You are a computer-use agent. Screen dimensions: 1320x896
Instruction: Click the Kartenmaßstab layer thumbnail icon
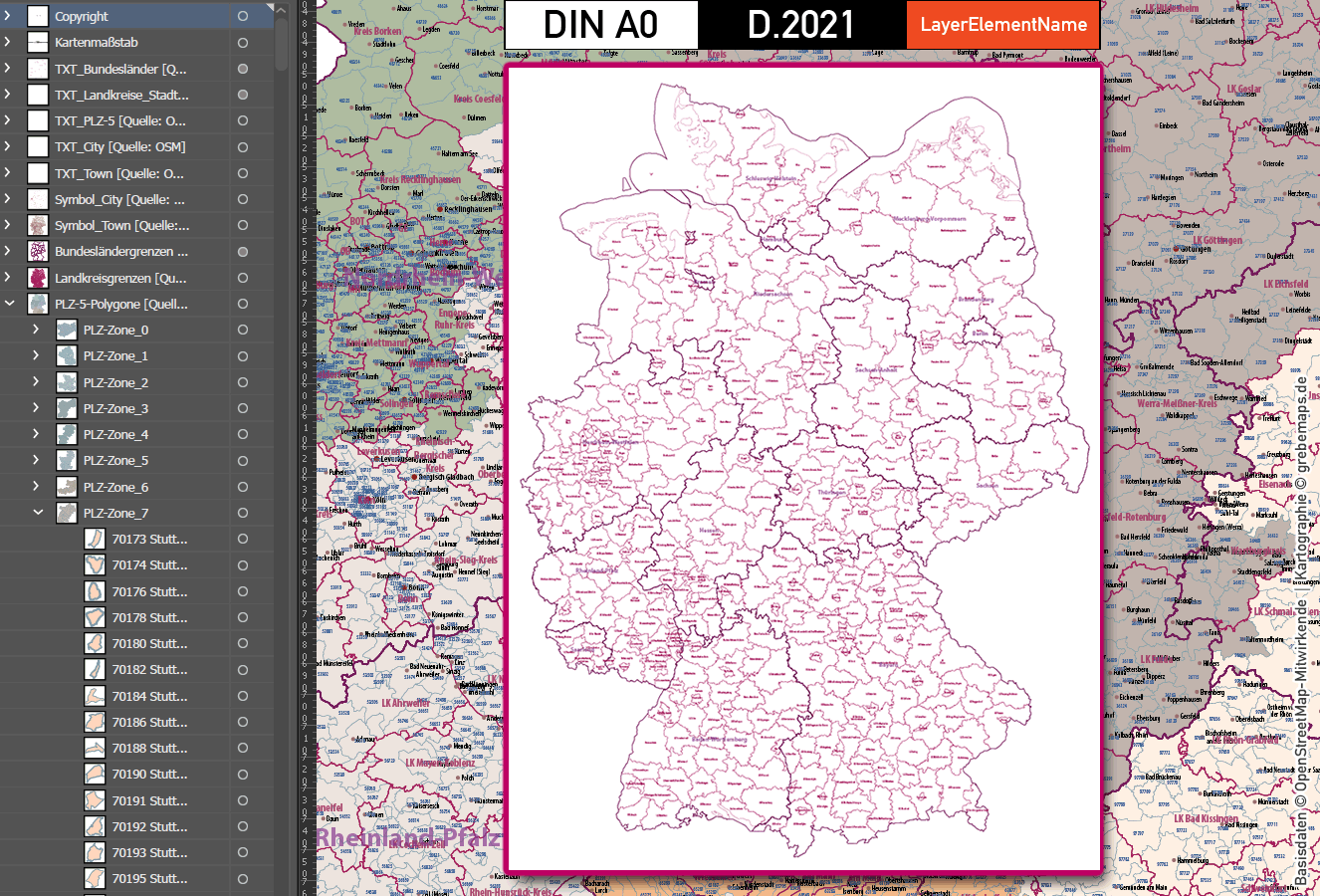coord(36,42)
